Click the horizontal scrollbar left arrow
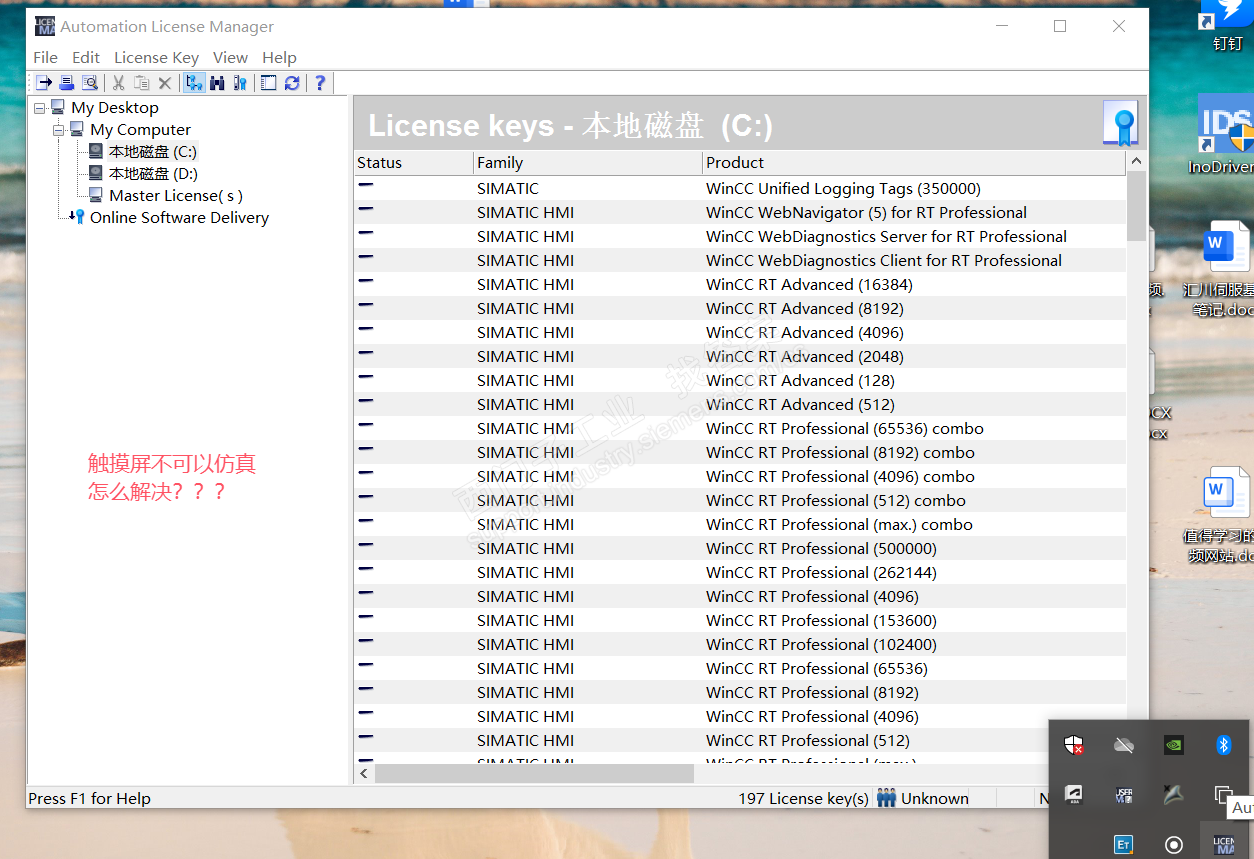Image resolution: width=1254 pixels, height=859 pixels. pos(364,773)
